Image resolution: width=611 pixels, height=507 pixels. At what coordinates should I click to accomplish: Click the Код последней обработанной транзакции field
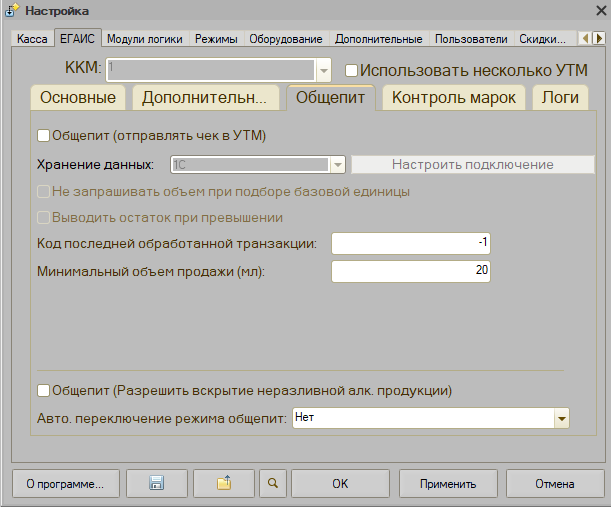point(410,244)
